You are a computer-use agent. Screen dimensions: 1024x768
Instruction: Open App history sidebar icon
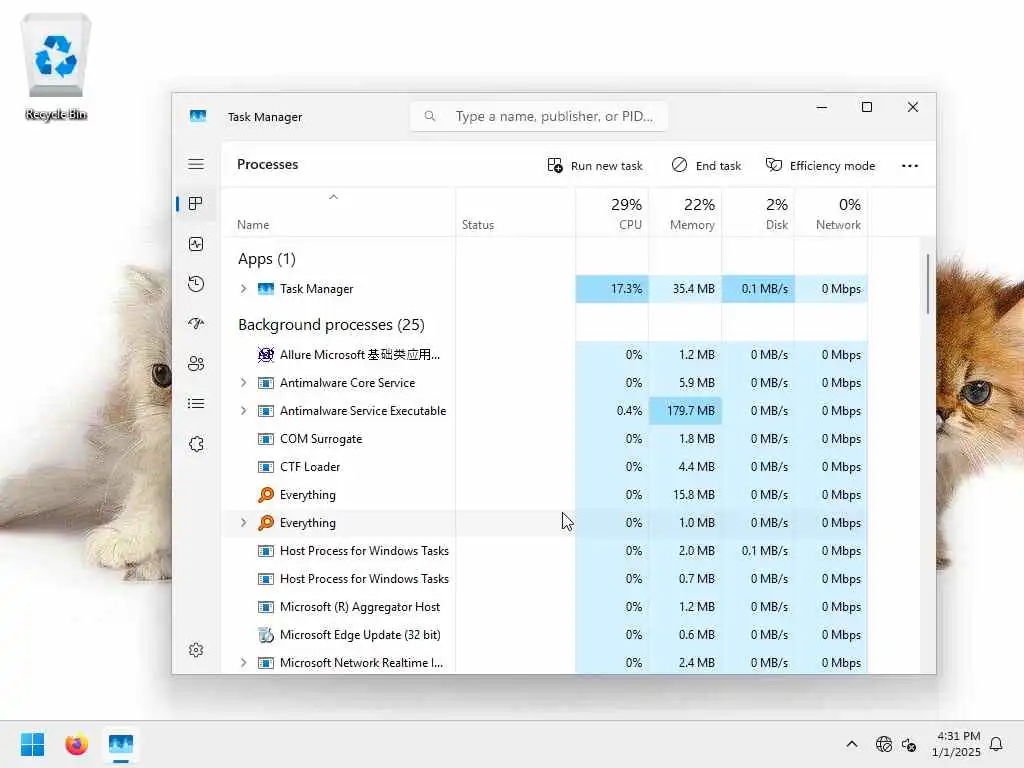(x=196, y=284)
